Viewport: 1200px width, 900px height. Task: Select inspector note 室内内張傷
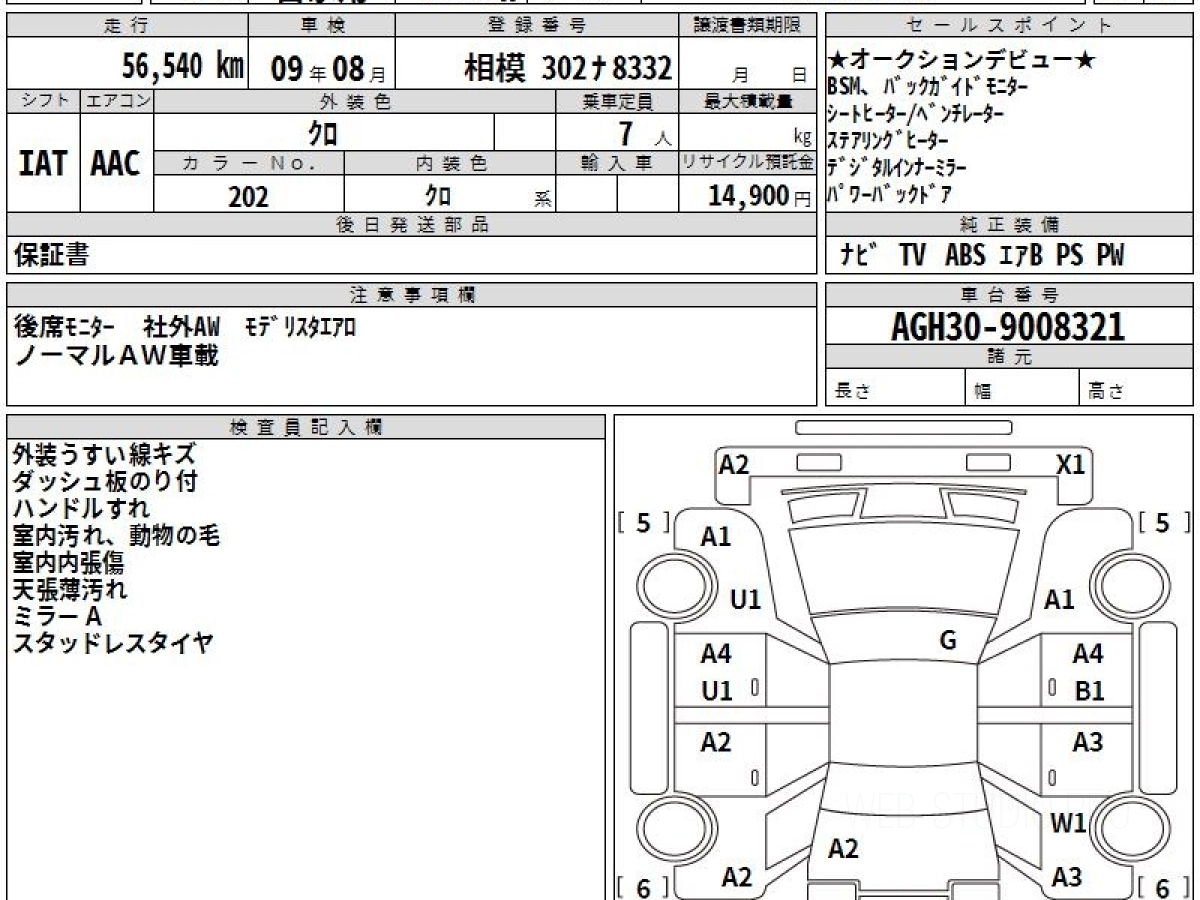68,563
